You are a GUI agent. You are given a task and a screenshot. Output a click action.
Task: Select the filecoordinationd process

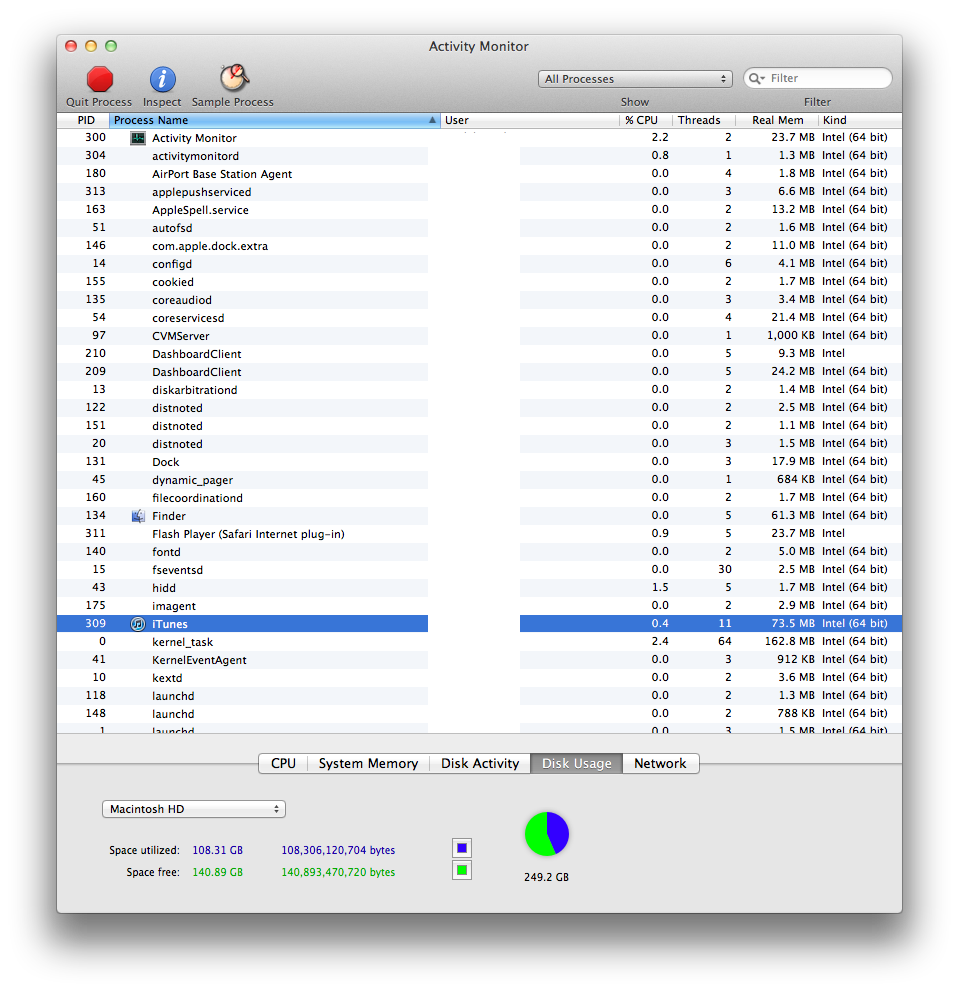480,498
